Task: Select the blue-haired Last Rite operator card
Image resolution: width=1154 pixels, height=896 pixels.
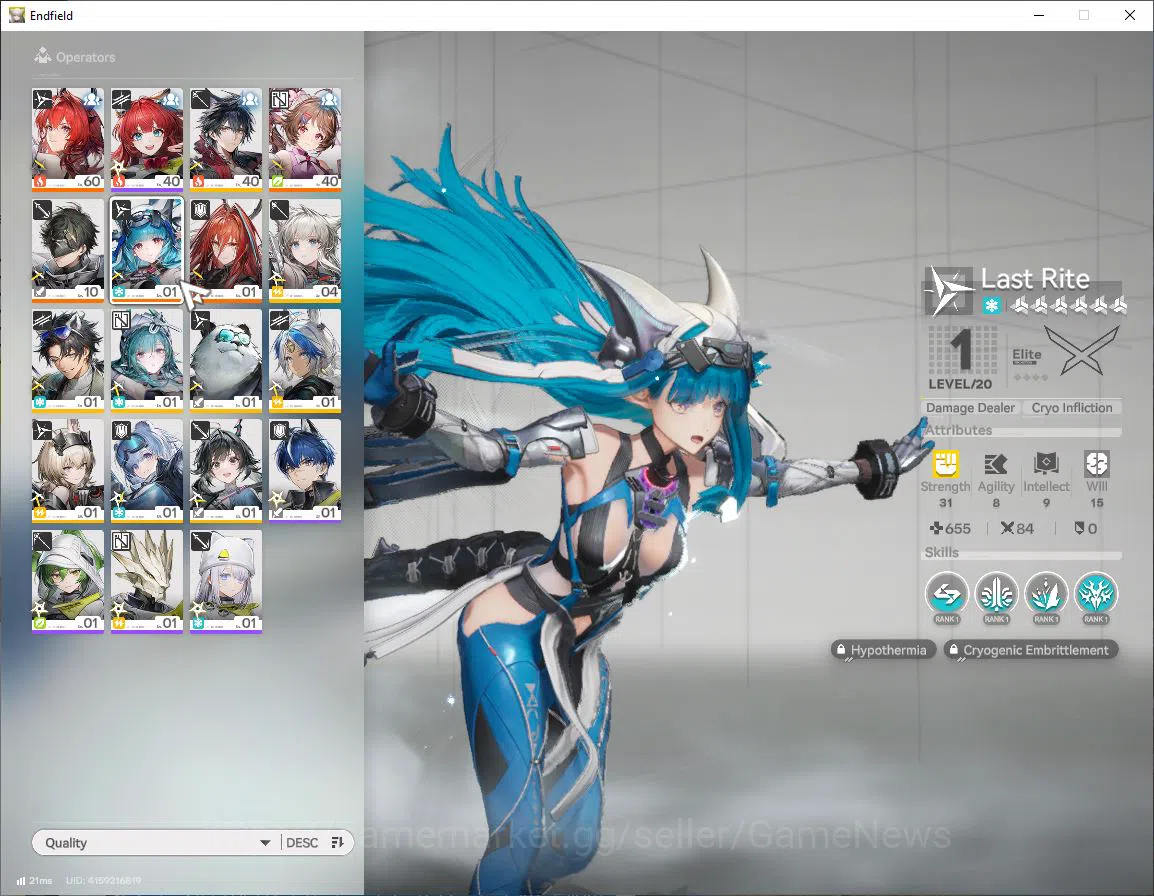Action: [146, 250]
